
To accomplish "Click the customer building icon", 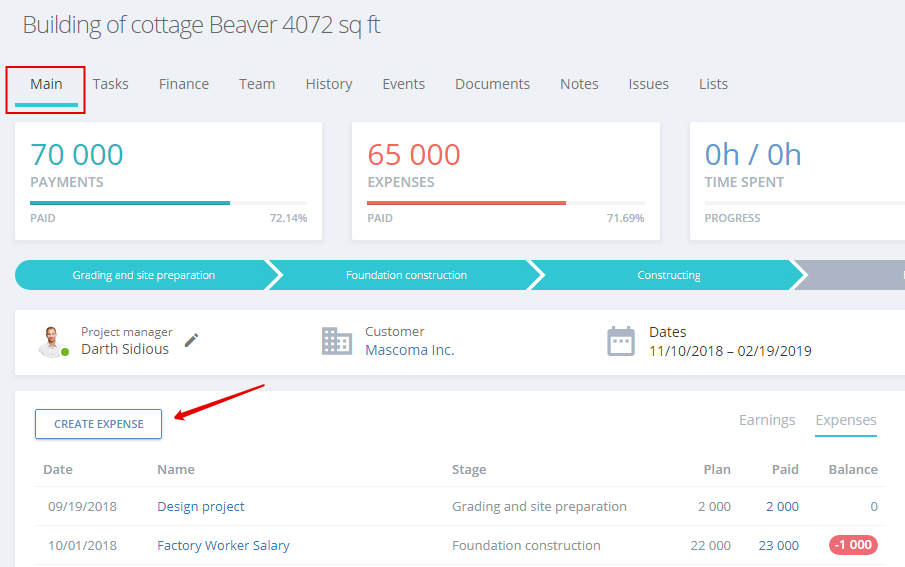I will point(336,341).
